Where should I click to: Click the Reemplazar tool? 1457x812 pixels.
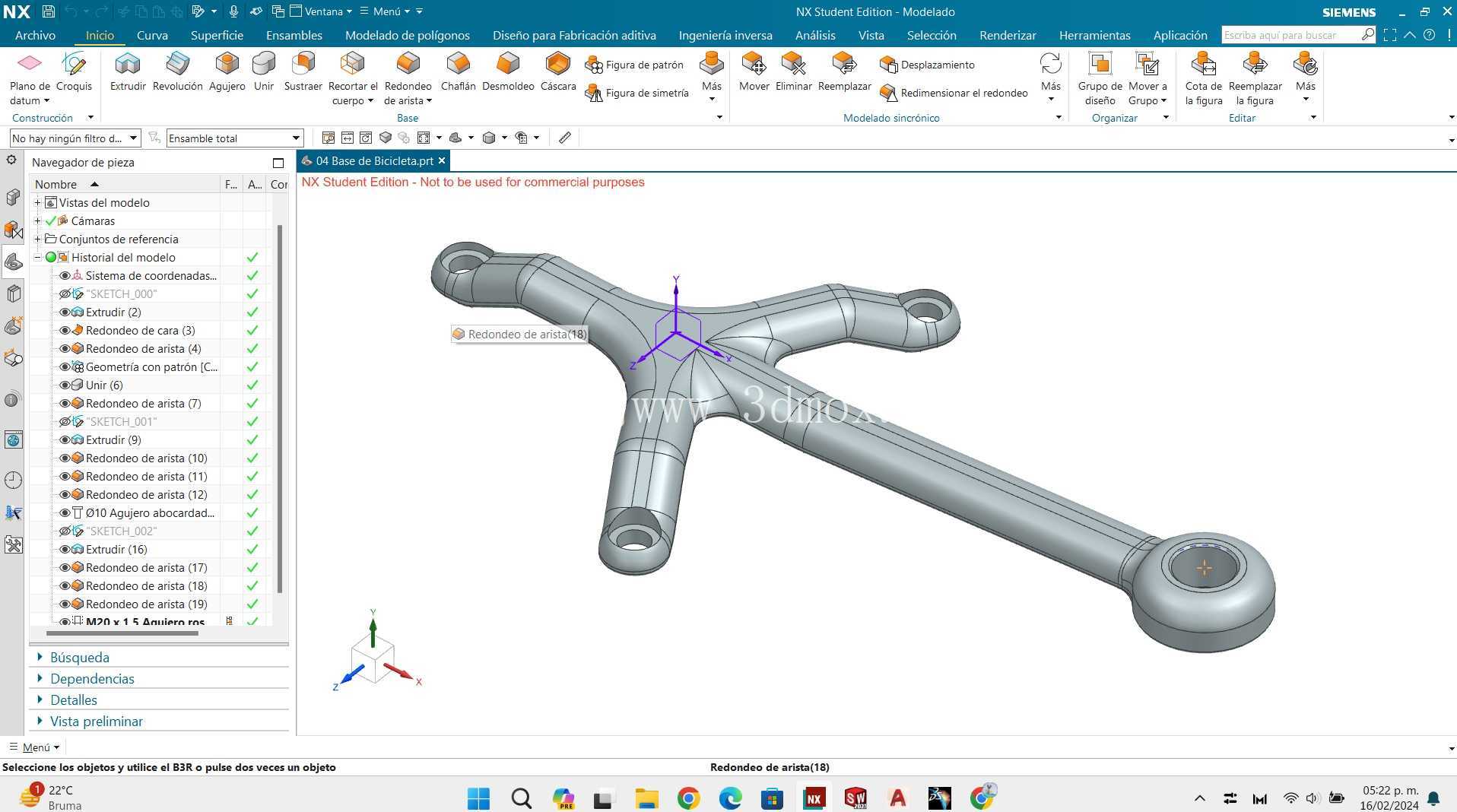point(844,72)
